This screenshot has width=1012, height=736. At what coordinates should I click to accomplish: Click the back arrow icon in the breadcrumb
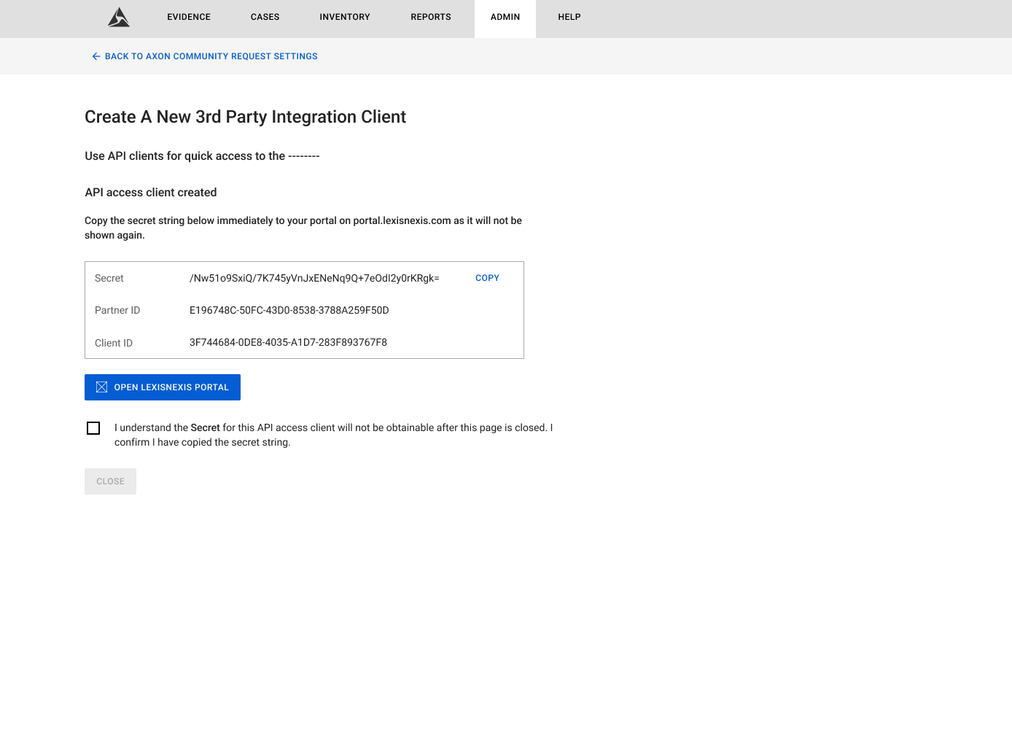pos(95,56)
